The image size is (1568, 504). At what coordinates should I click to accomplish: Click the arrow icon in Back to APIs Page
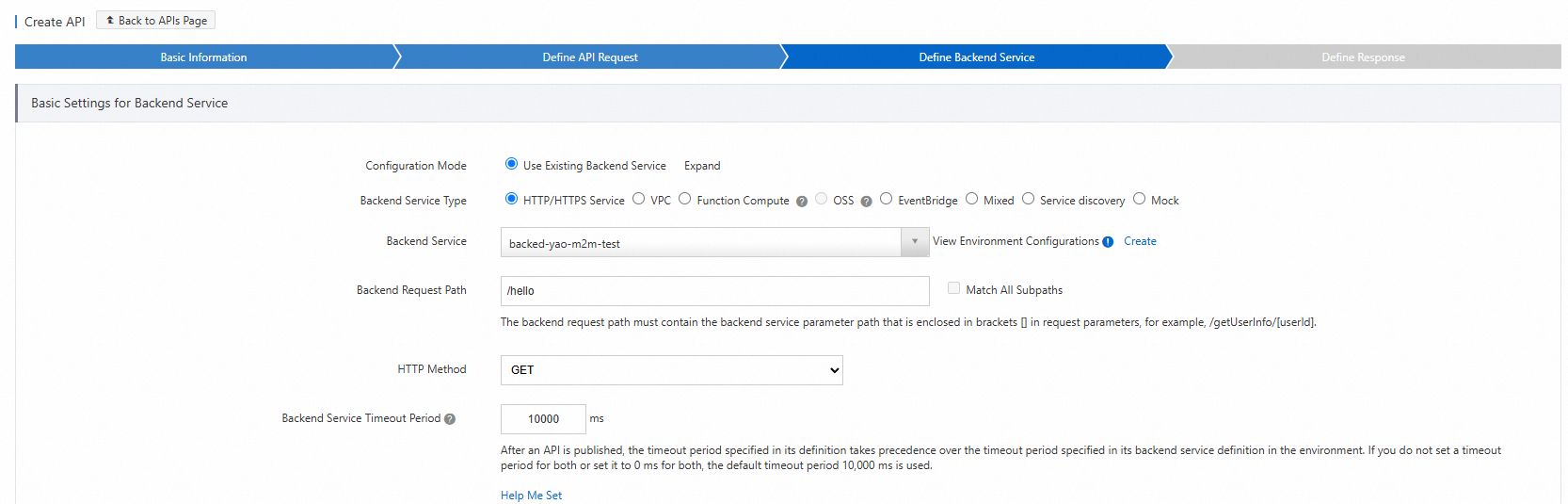[110, 20]
